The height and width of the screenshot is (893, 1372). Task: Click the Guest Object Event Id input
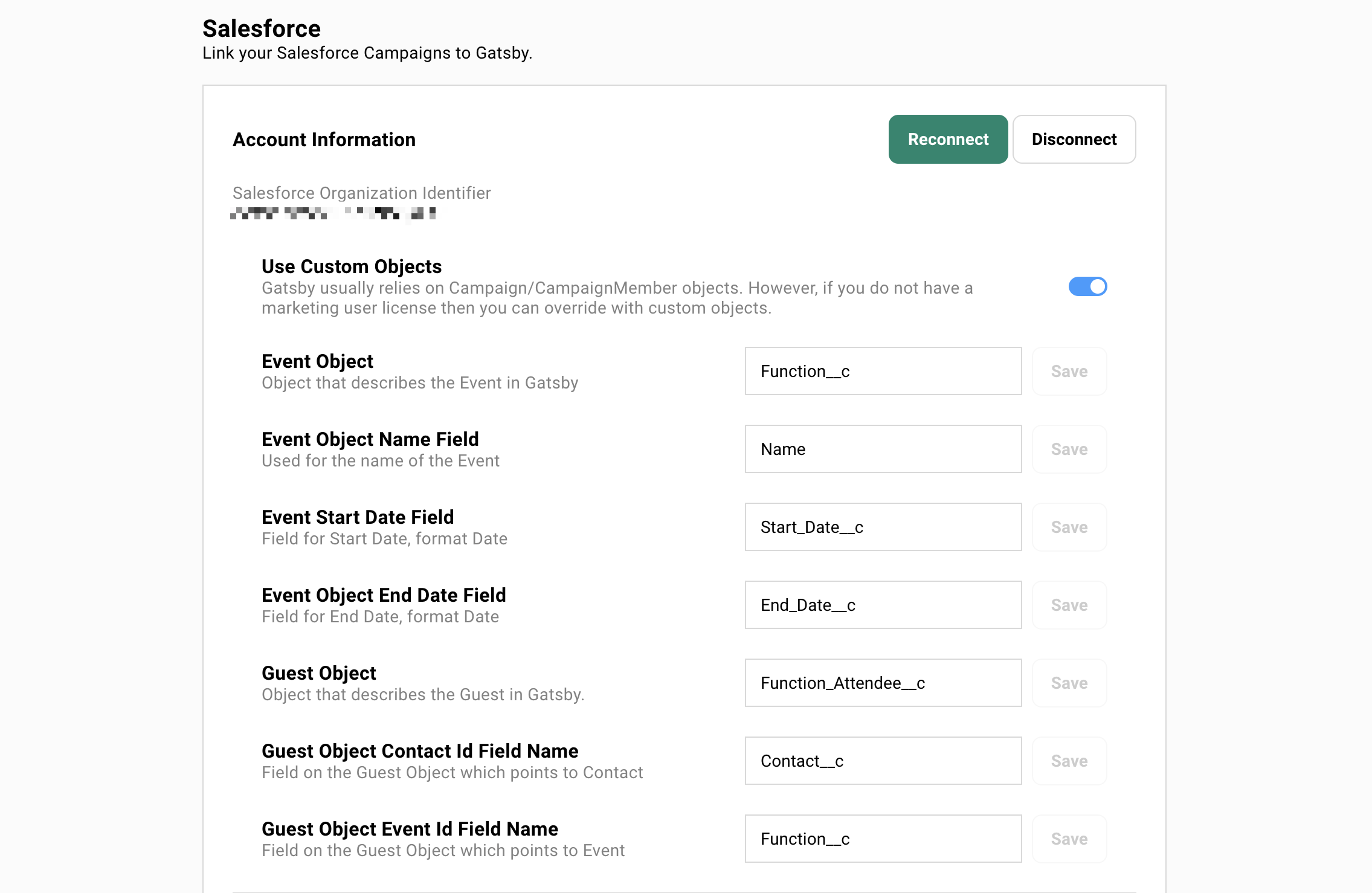click(882, 839)
